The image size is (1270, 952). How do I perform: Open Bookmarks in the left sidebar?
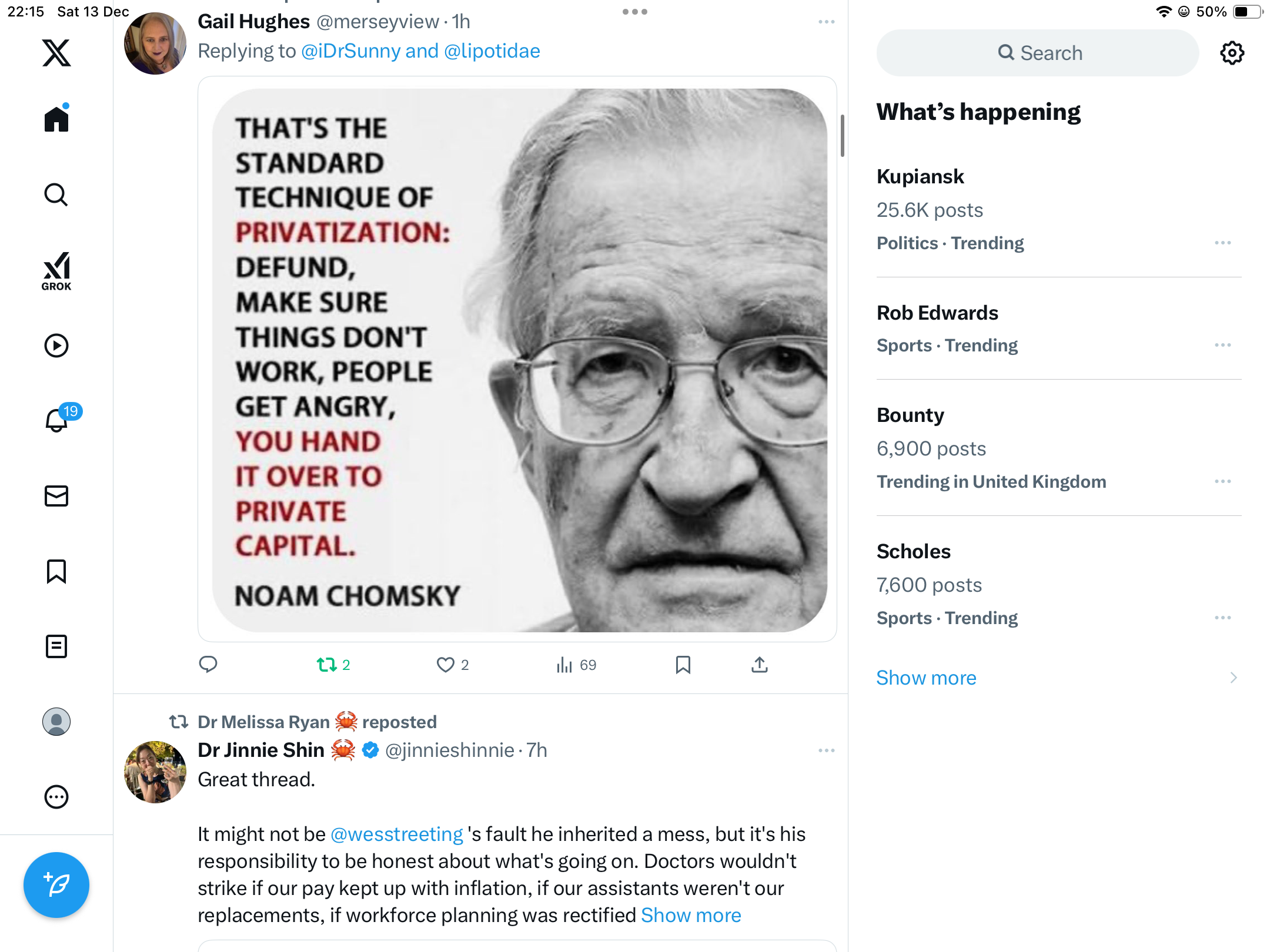pyautogui.click(x=56, y=571)
